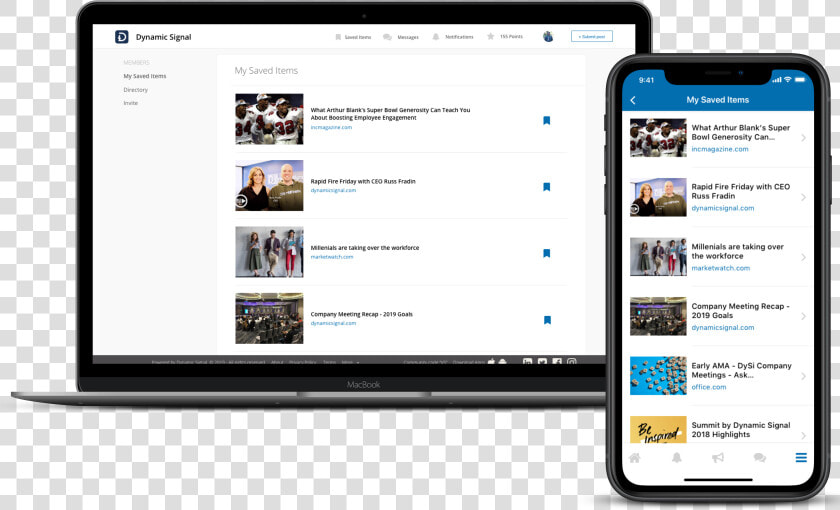
Task: Tap the Wi-Fi icon in phone status bar
Action: [x=788, y=80]
